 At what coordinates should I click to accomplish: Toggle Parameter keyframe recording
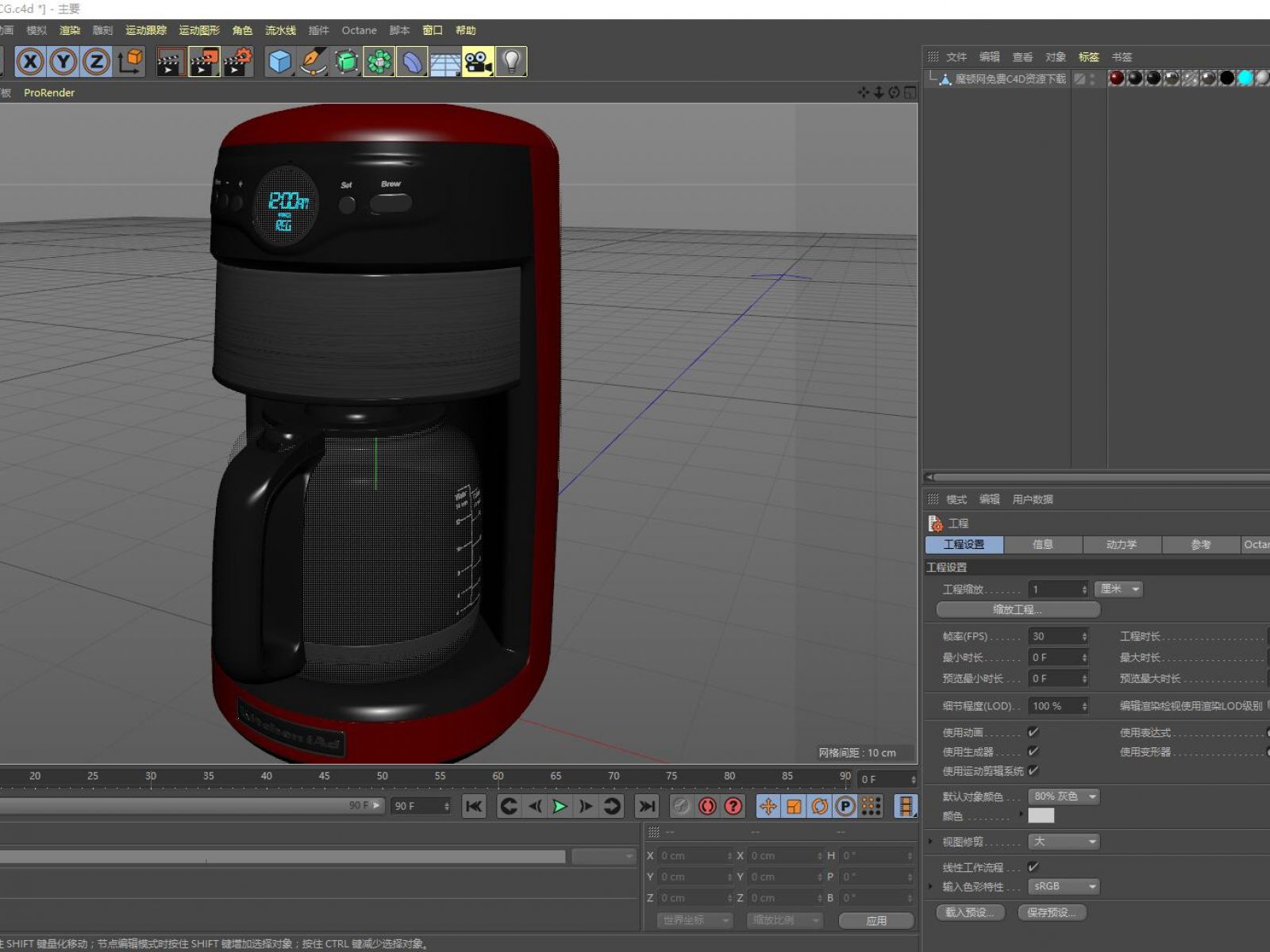click(845, 806)
